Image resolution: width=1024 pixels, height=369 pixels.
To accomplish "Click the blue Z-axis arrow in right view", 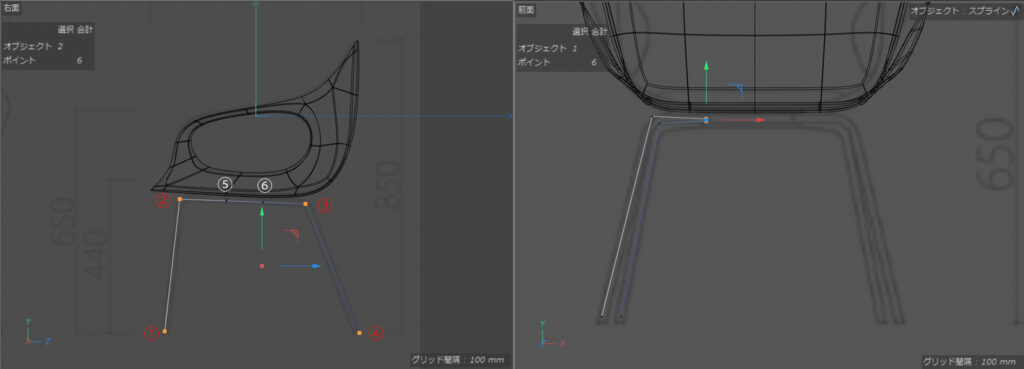I will (299, 266).
